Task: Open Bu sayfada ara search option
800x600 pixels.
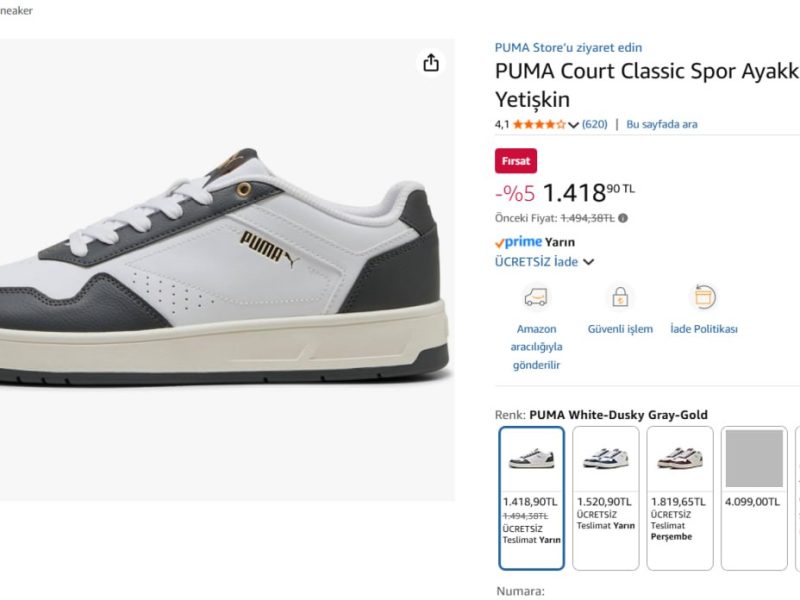Action: tap(663, 123)
